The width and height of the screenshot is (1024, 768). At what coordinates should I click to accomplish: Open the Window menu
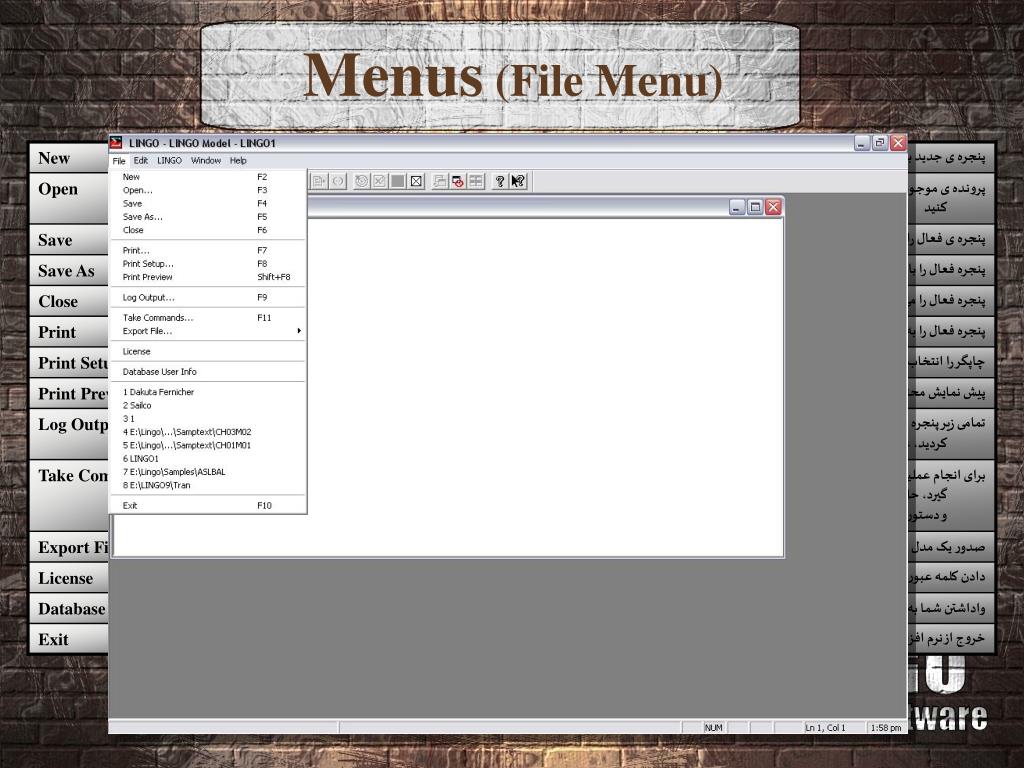(x=206, y=161)
